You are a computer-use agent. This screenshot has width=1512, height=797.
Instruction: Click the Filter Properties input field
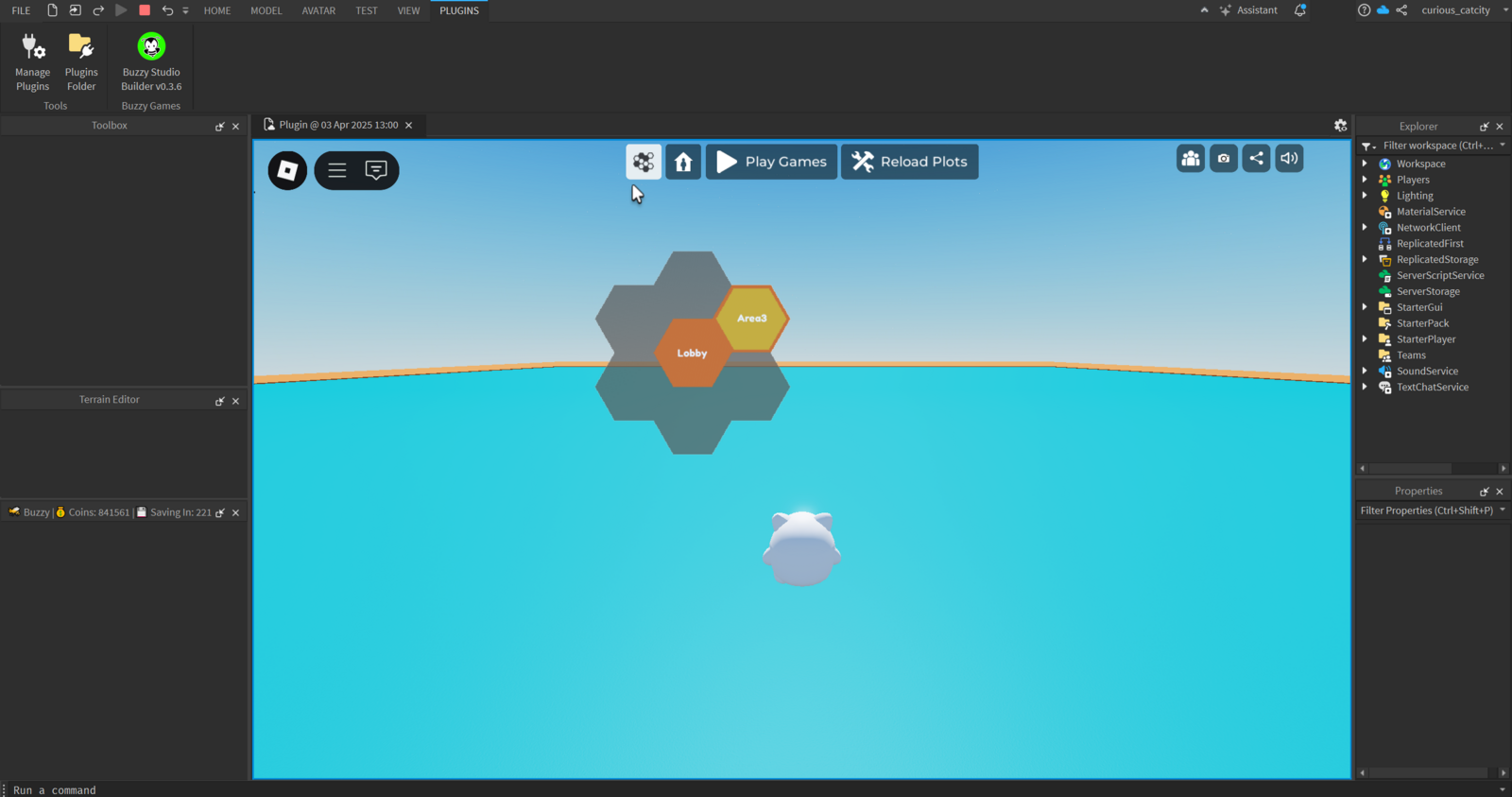1426,511
